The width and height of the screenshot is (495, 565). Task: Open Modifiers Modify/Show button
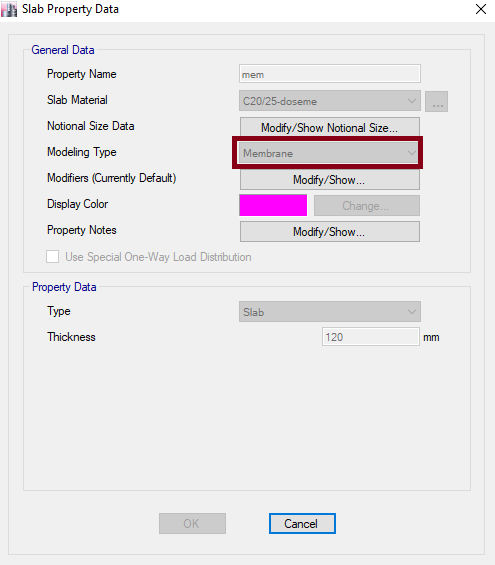click(x=330, y=179)
